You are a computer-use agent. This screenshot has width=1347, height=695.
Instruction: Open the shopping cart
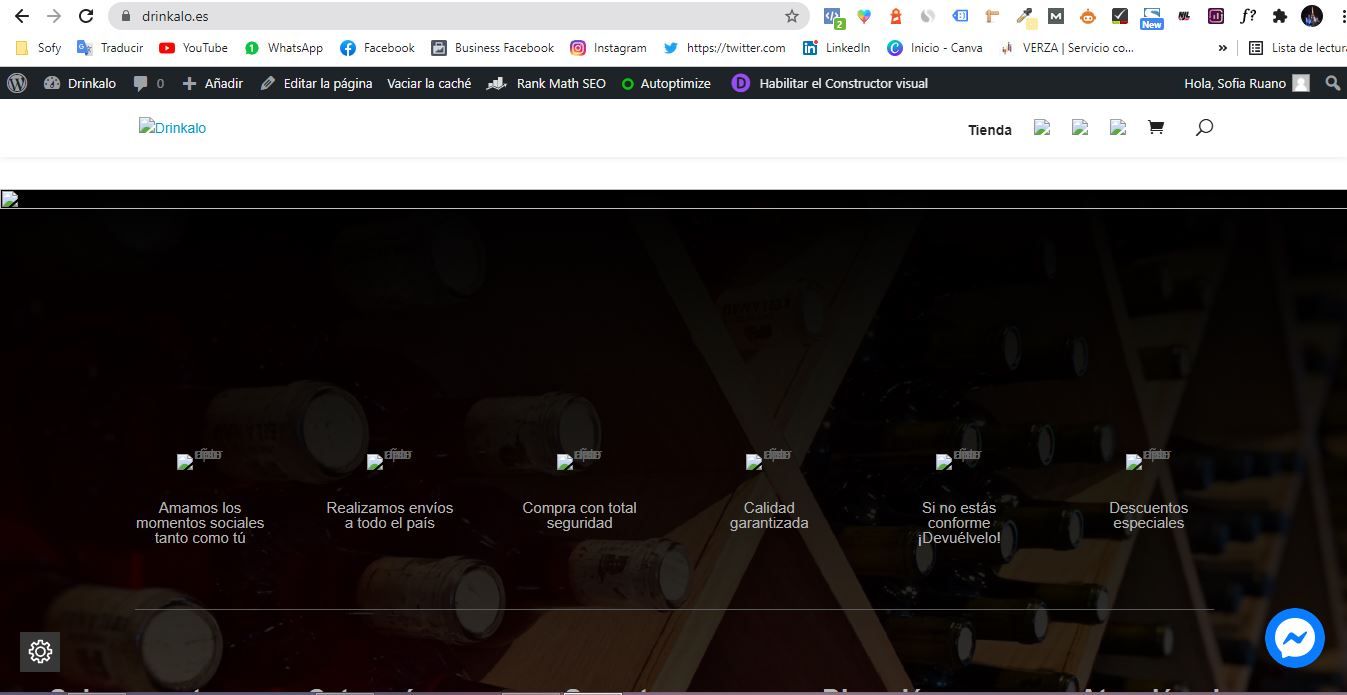tap(1156, 128)
